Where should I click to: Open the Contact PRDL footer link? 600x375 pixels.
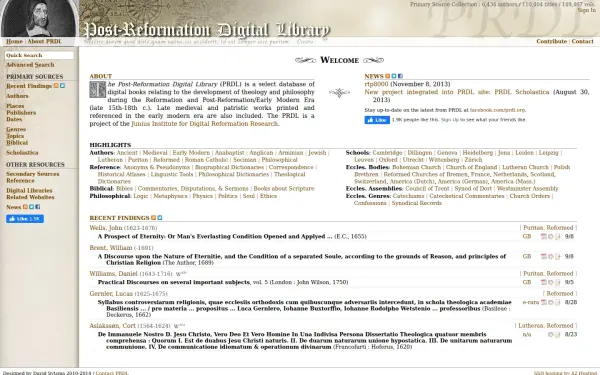tap(112, 373)
